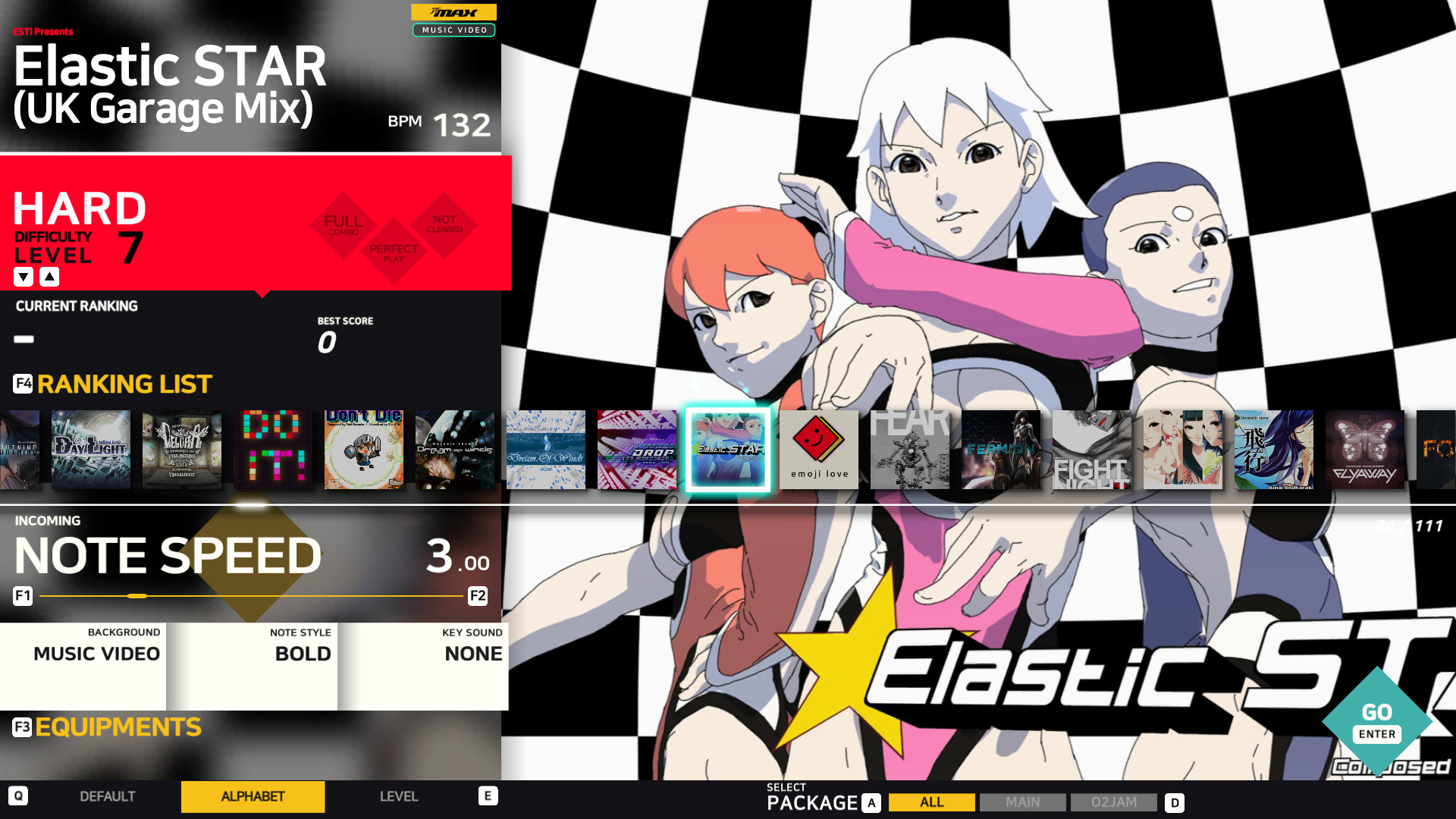Switch sorting to the ALPHABET tab
Viewport: 1456px width, 819px height.
(x=252, y=796)
